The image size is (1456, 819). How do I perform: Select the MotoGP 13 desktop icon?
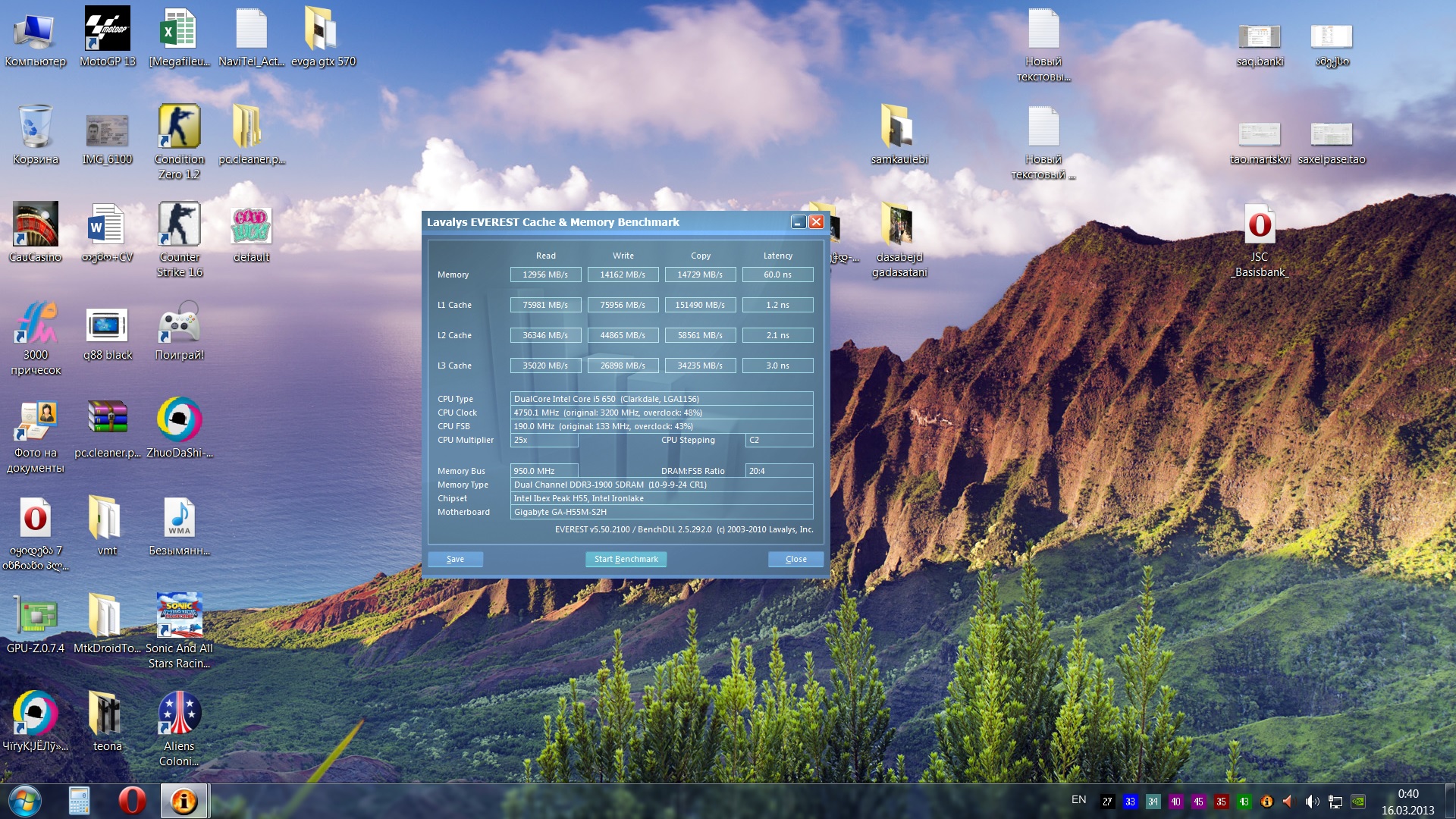coord(108,36)
